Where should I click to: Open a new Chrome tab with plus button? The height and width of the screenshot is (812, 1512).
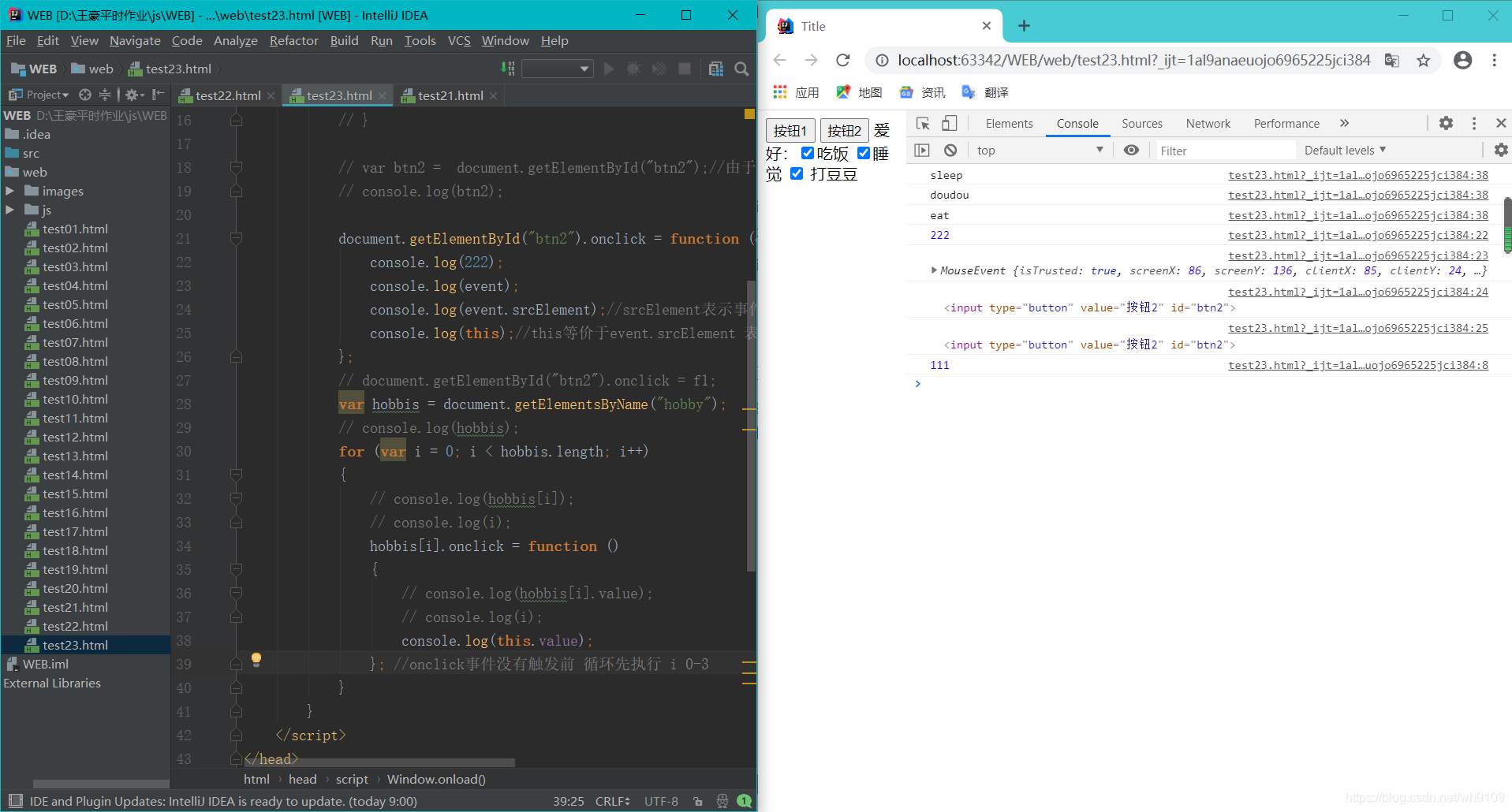1024,26
